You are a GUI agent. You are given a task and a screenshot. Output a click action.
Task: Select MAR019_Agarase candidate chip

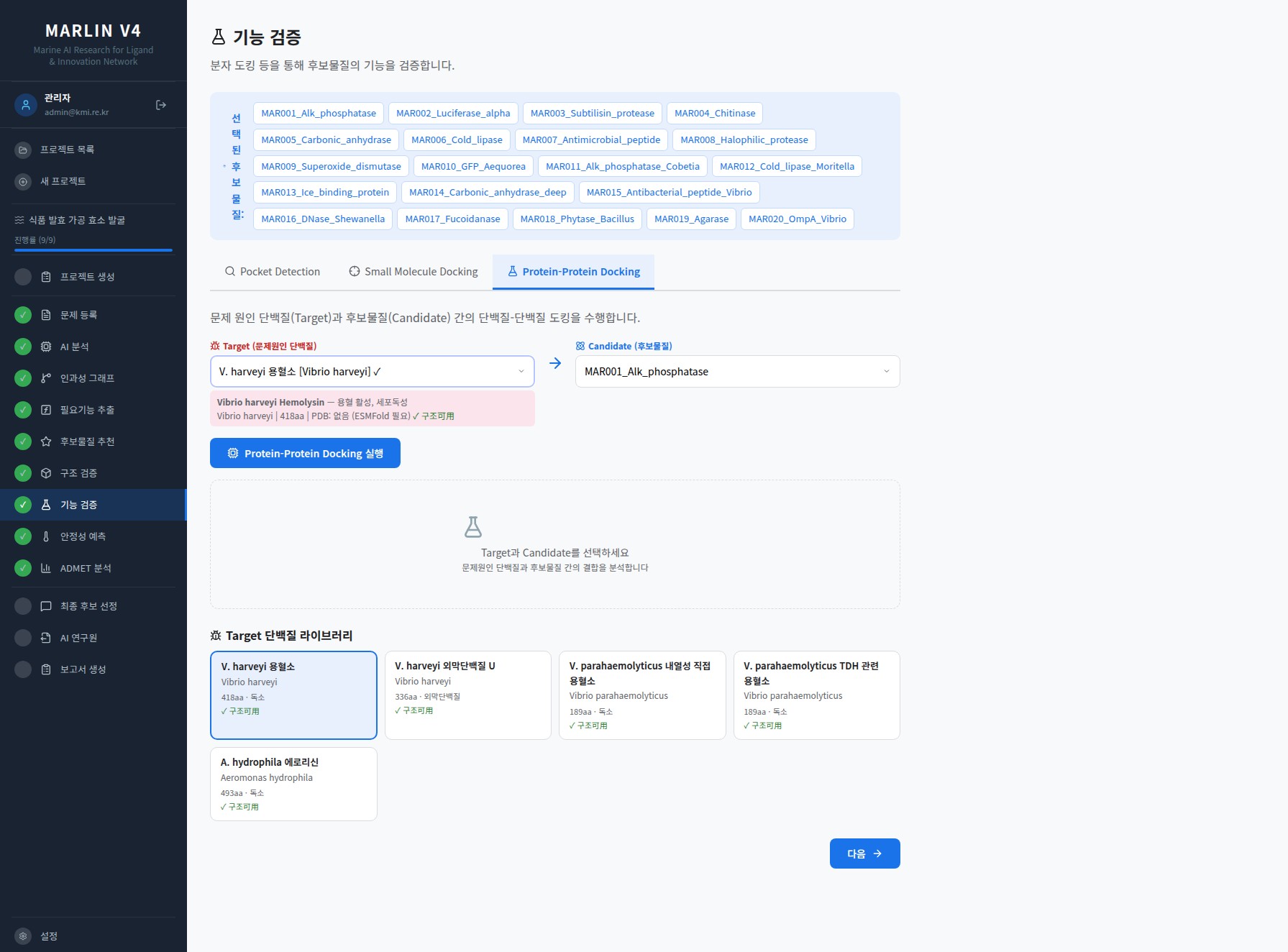(x=691, y=219)
